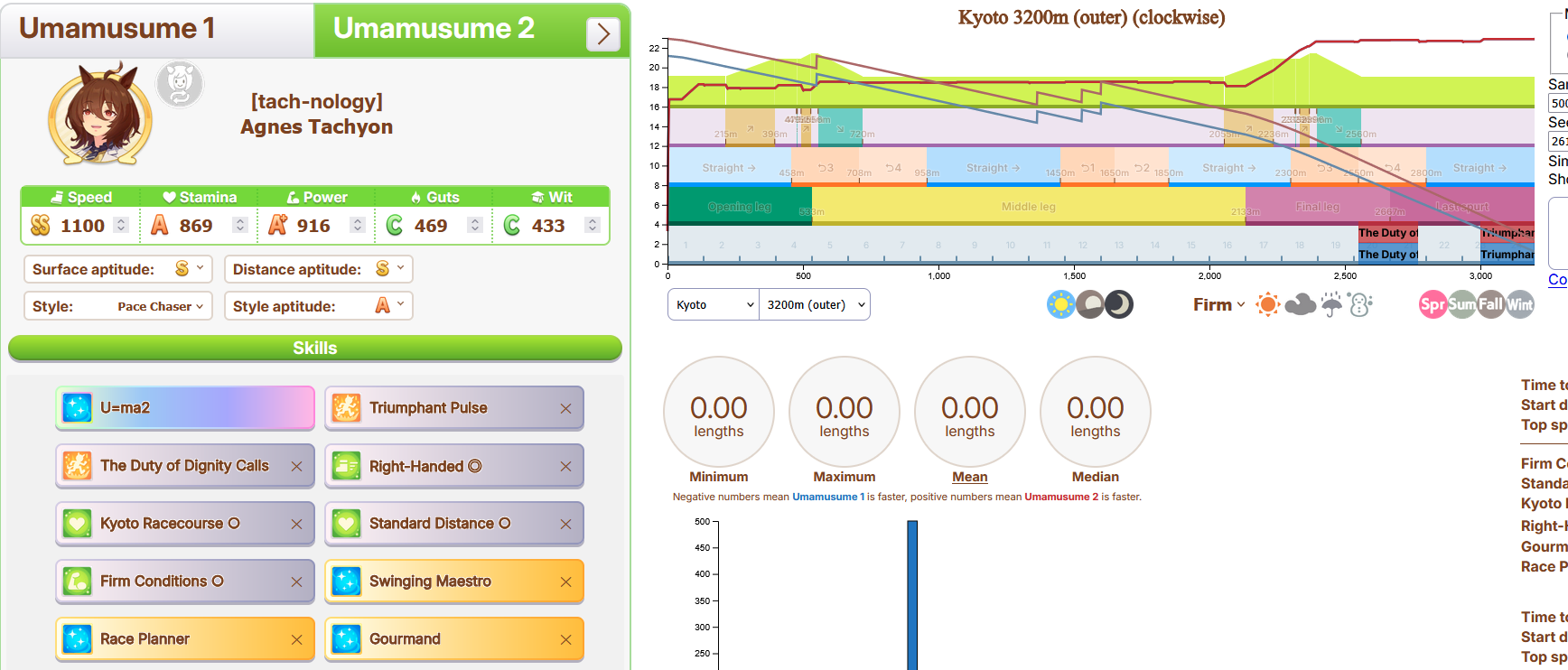The image size is (1568, 670).
Task: Click the green Skills button
Action: pos(315,348)
